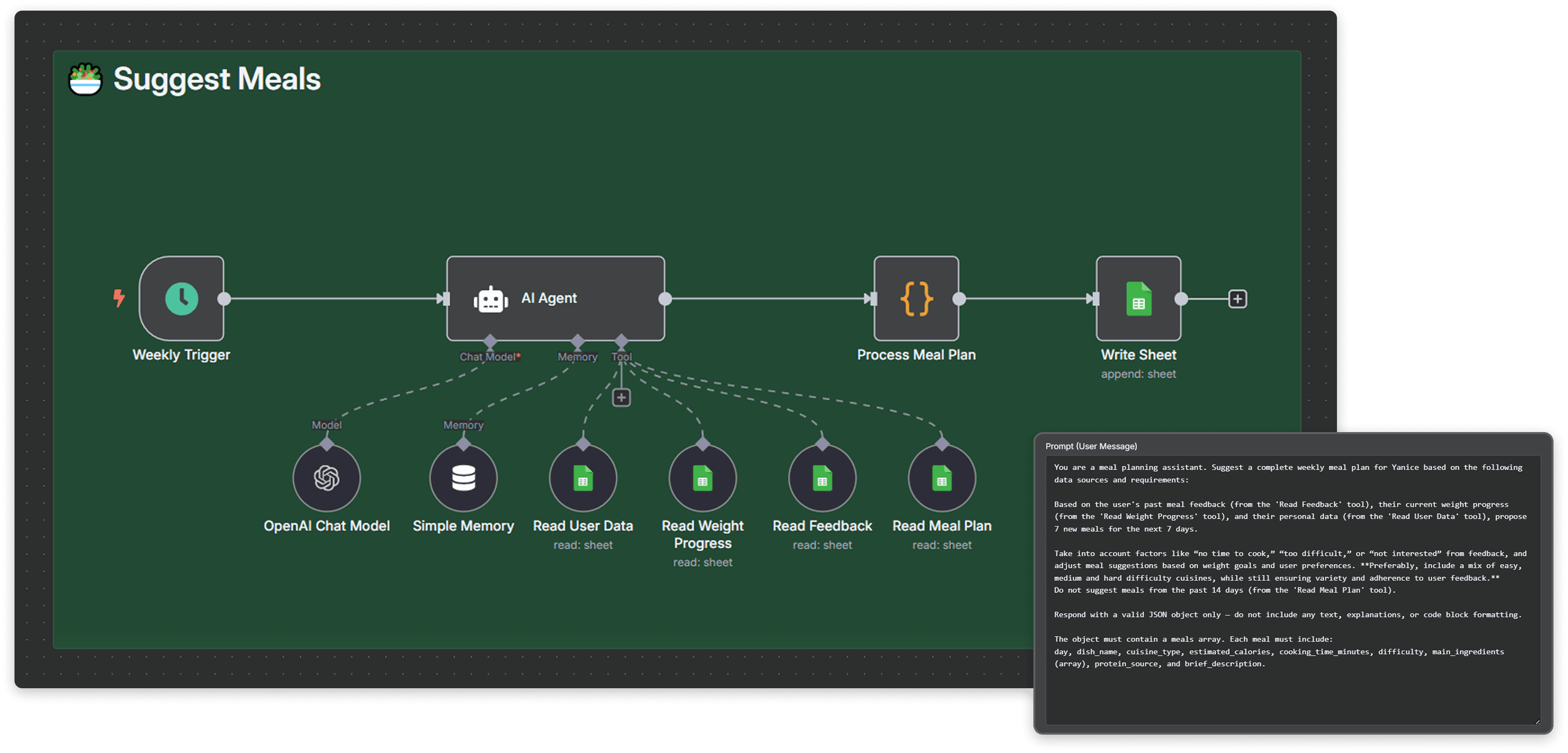Select the Read Weight Progress node
1568x753 pixels.
[x=702, y=478]
